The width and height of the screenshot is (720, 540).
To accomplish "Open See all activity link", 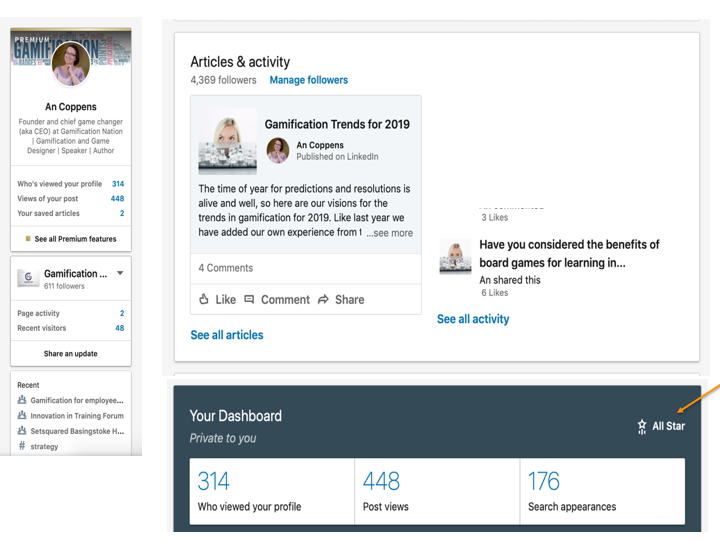I will [473, 319].
